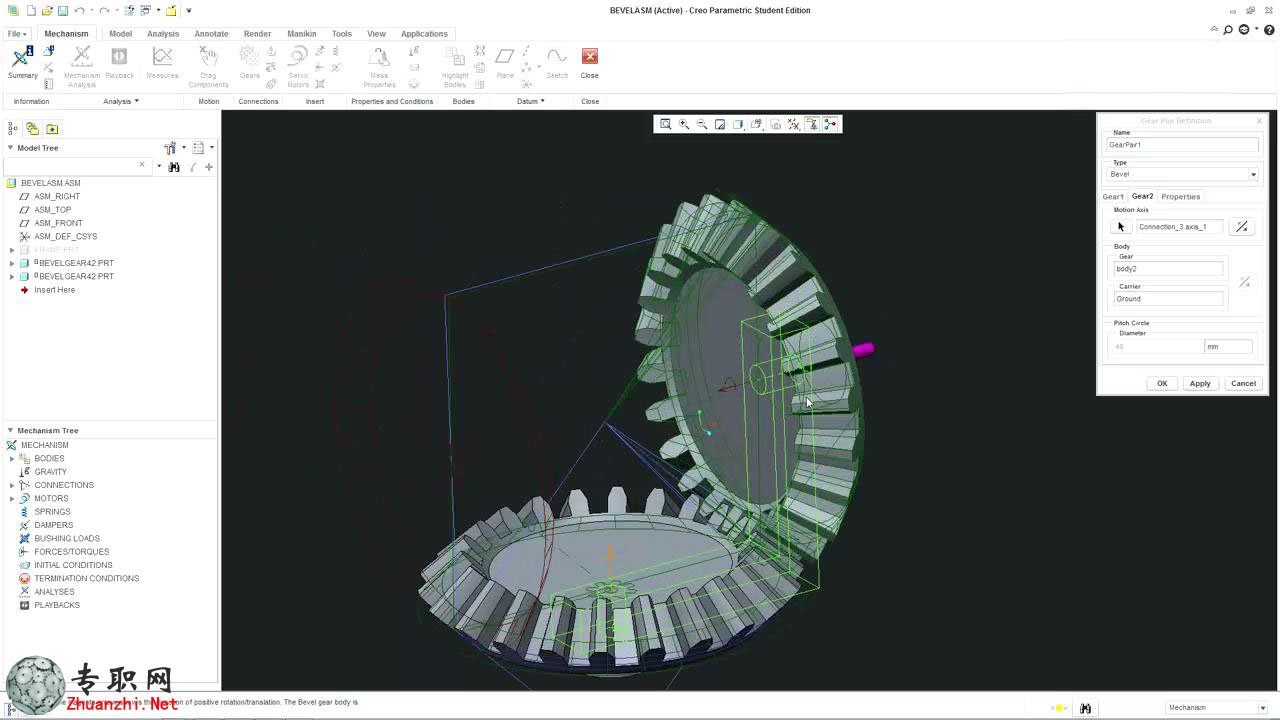Click the Repaint graphics icon
Screen dimensions: 1280x720
point(720,124)
